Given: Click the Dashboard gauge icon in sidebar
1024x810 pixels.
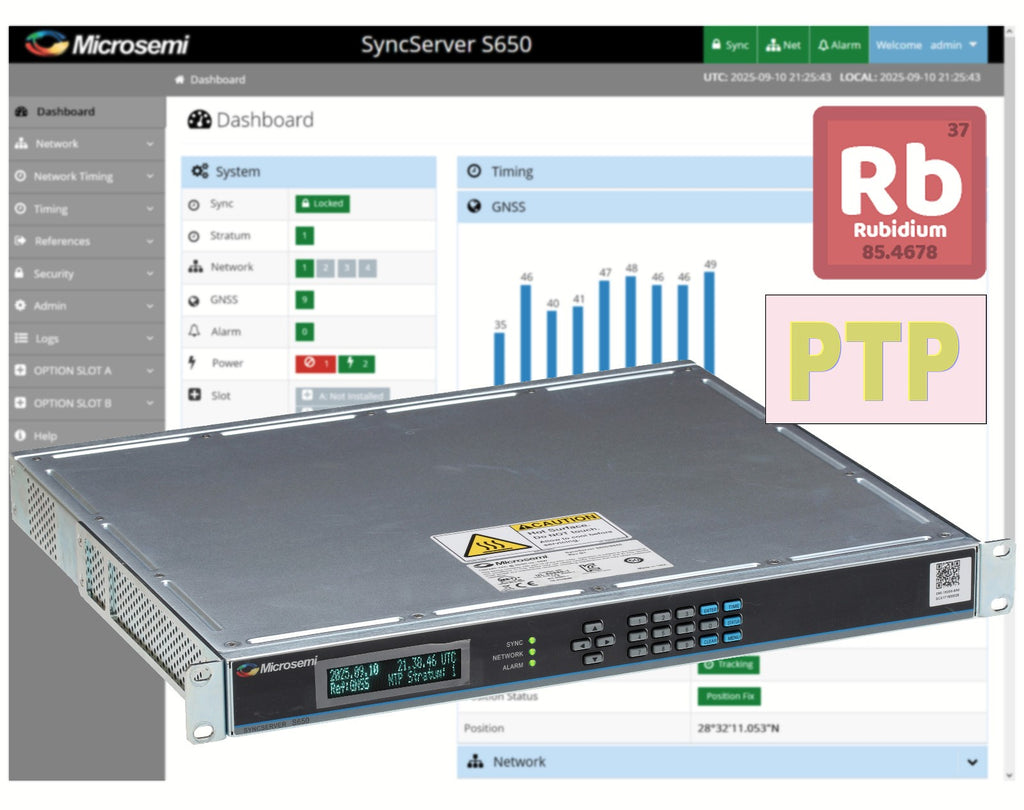Looking at the screenshot, I should point(21,112).
